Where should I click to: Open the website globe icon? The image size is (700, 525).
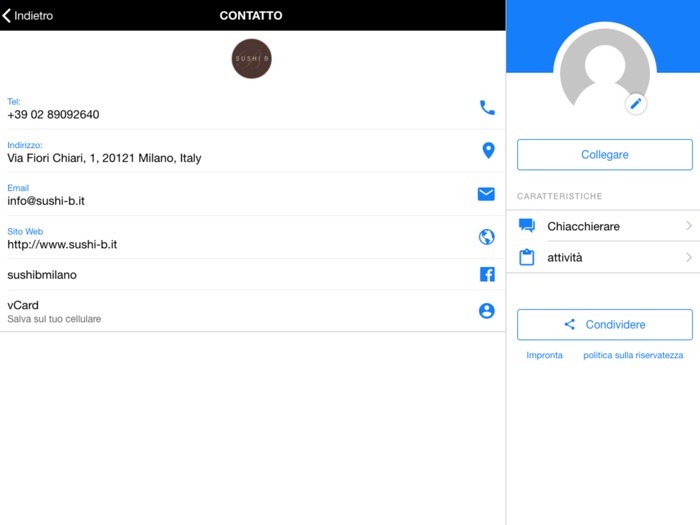click(487, 237)
